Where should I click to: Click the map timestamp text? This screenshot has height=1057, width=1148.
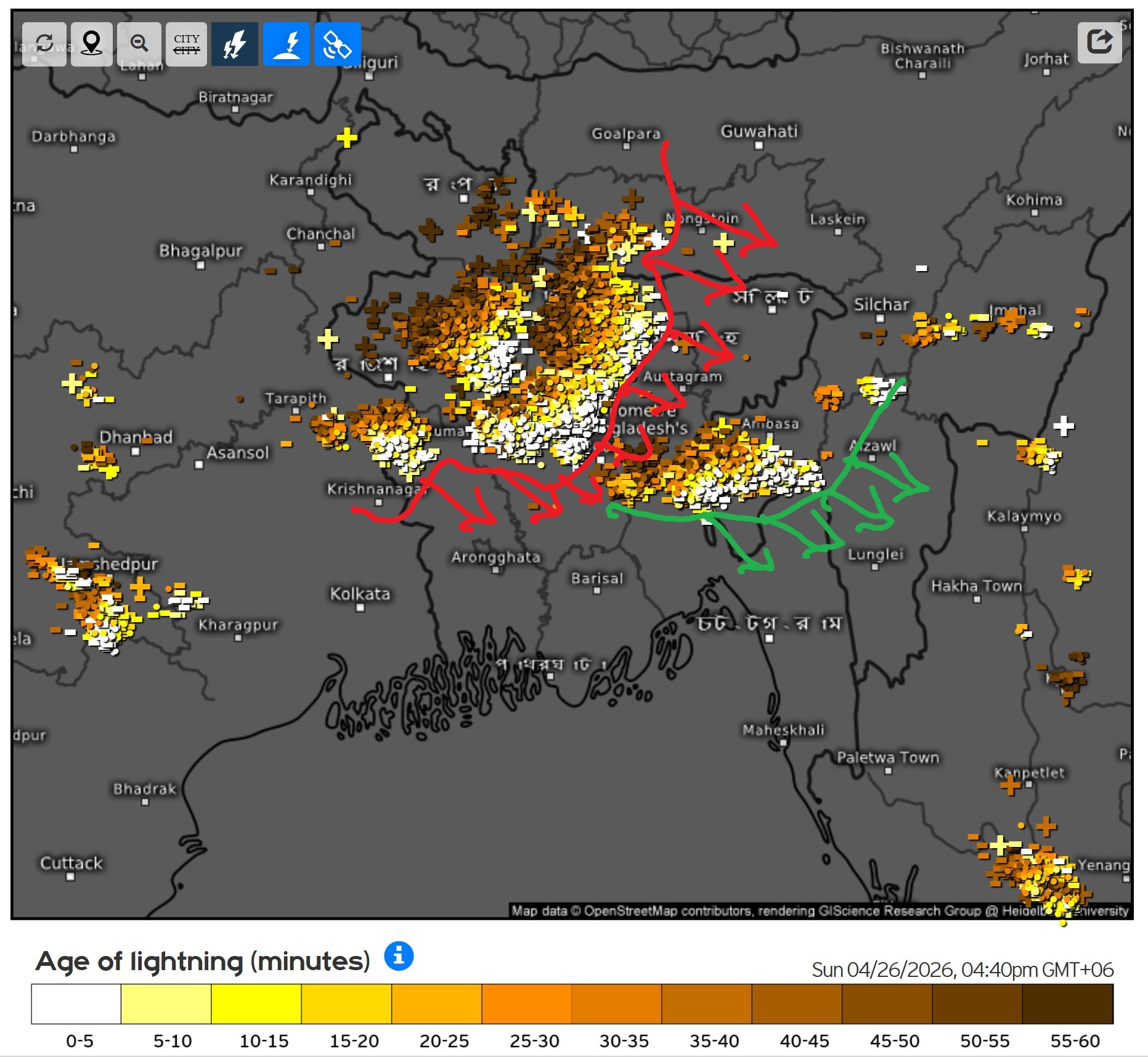click(x=962, y=970)
